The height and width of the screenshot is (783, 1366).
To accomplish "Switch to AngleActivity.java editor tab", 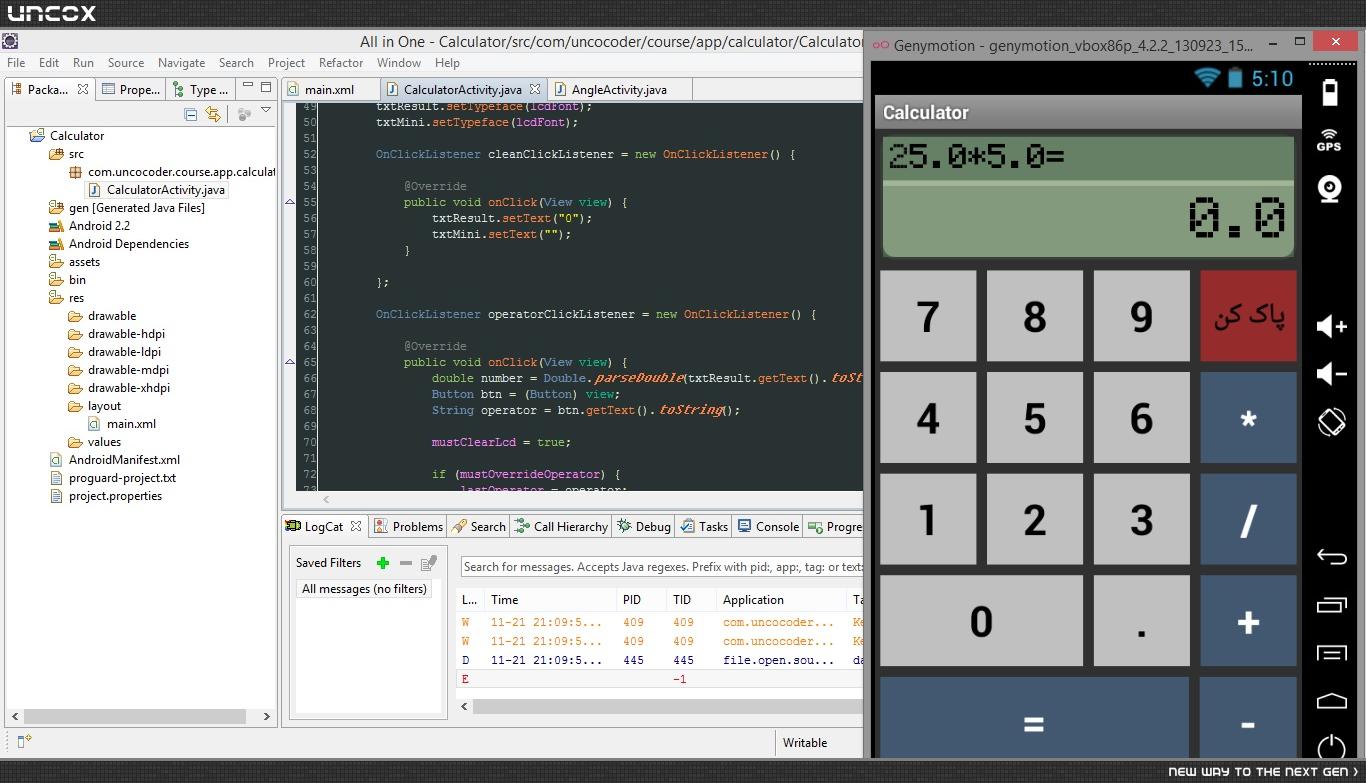I will point(618,89).
